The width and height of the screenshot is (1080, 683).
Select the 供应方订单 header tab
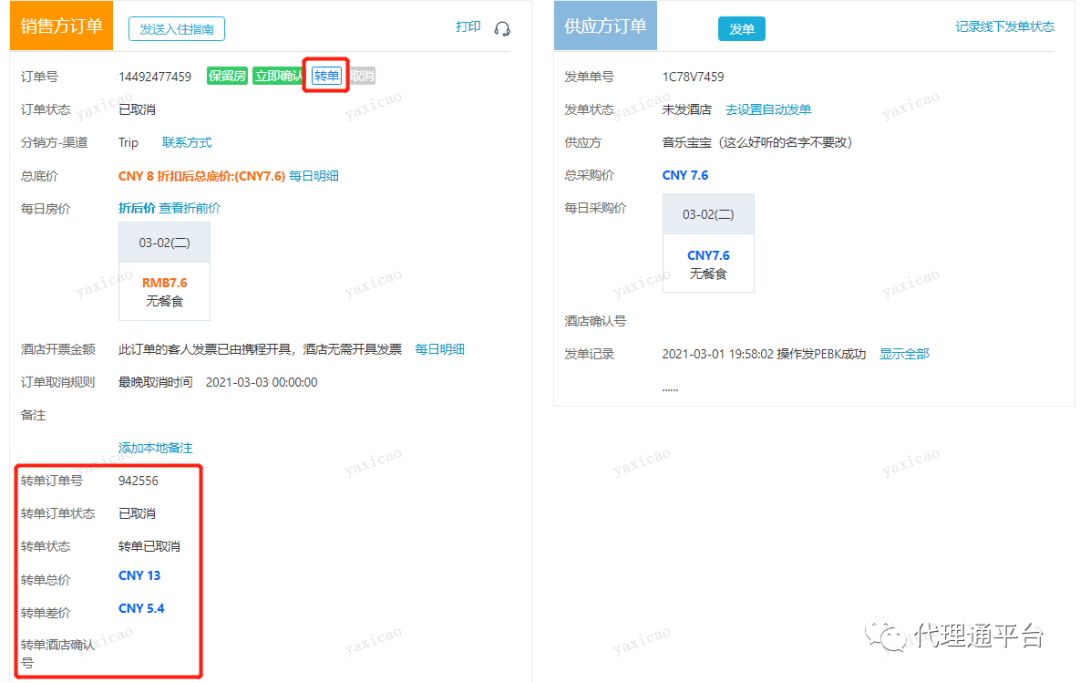pos(605,26)
